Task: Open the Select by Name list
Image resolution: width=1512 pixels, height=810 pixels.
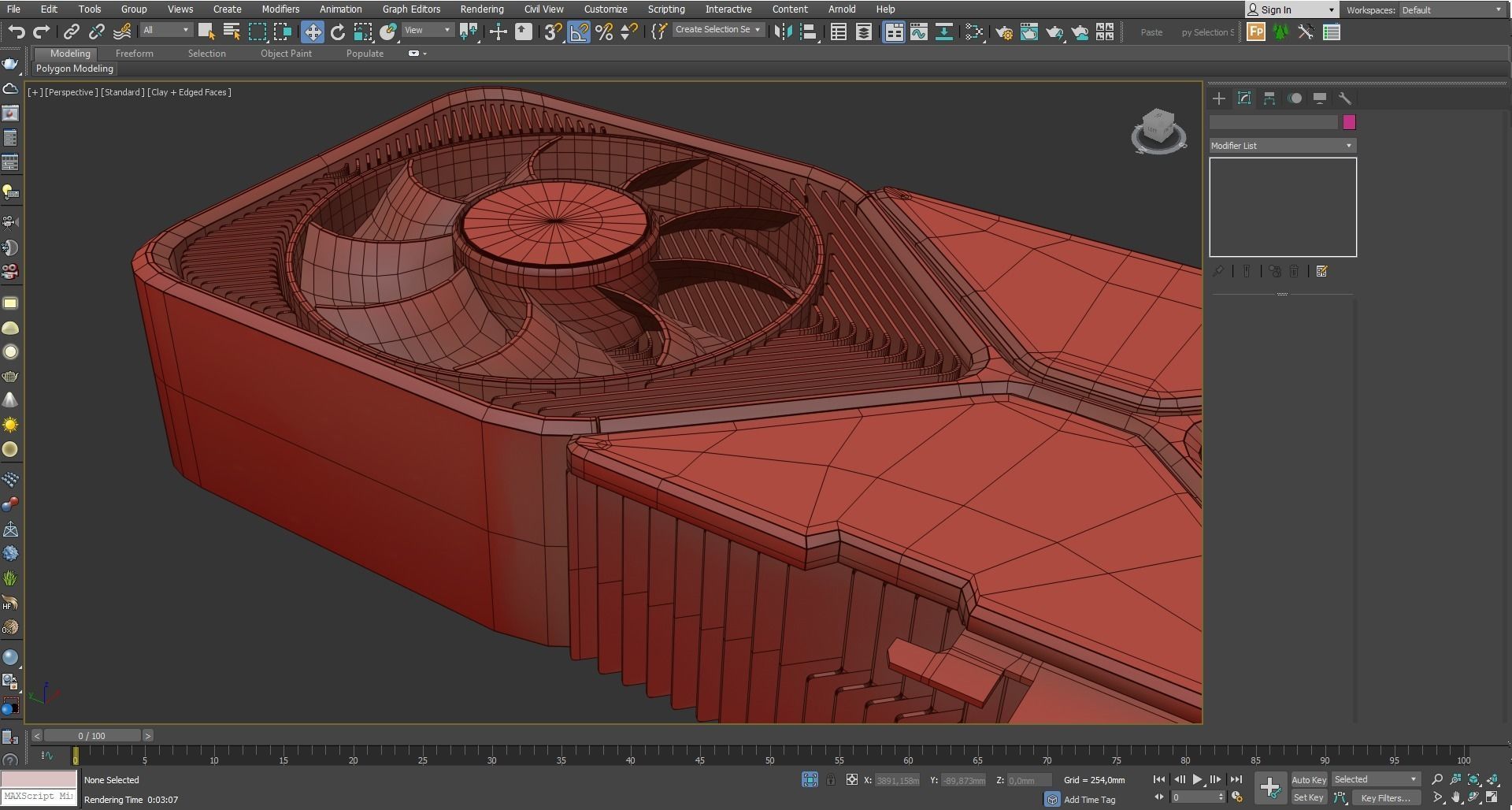Action: tap(232, 32)
